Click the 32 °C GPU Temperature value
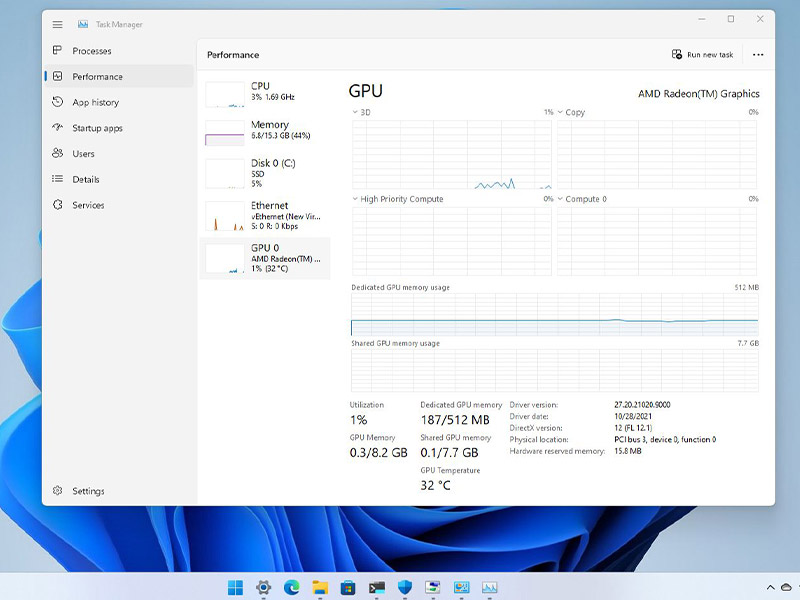This screenshot has width=800, height=600. point(435,485)
